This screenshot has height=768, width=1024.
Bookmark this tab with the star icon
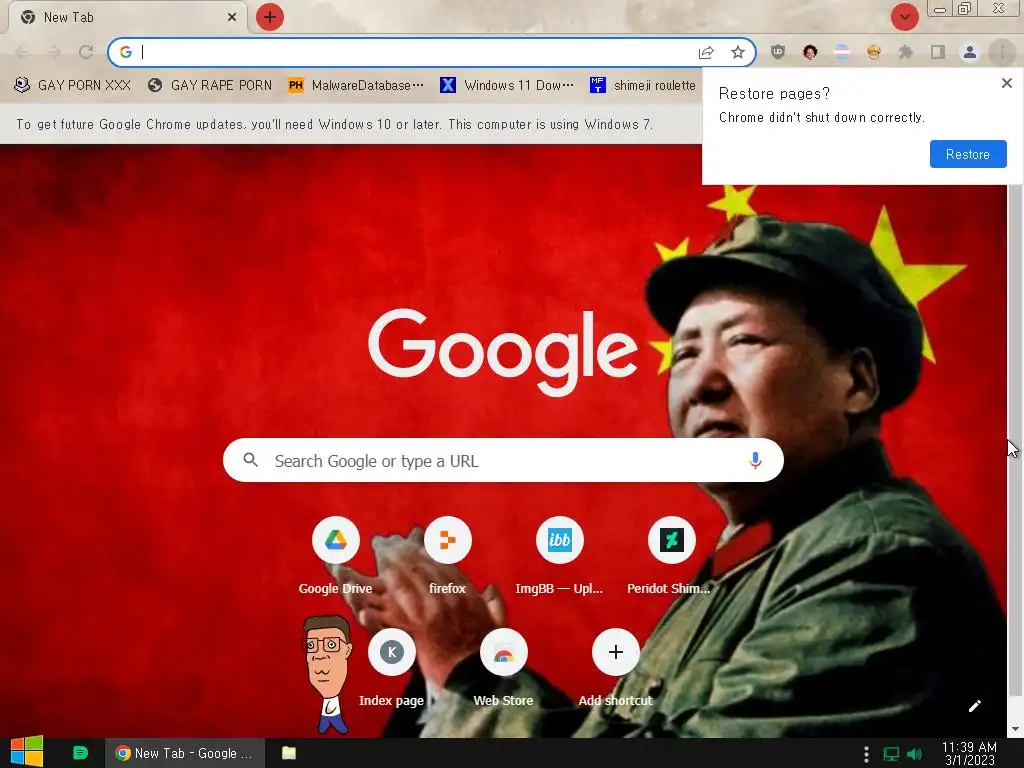coord(738,52)
